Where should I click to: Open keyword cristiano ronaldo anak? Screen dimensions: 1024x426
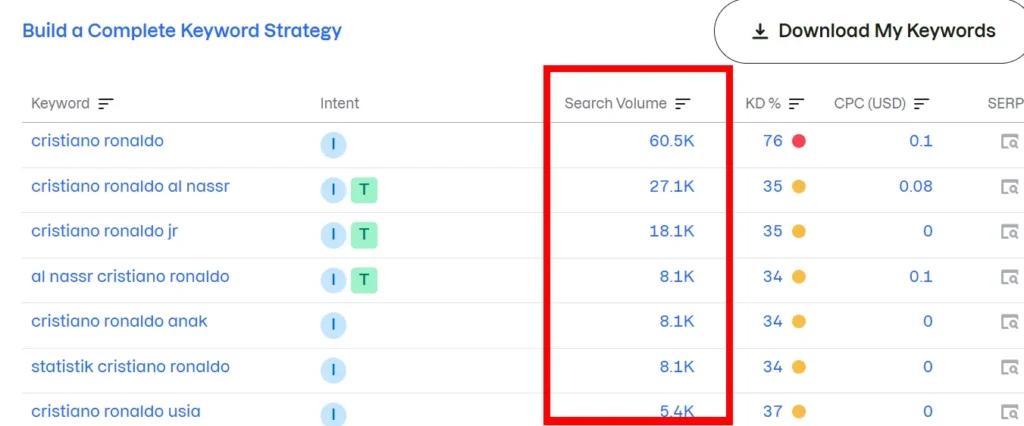120,321
